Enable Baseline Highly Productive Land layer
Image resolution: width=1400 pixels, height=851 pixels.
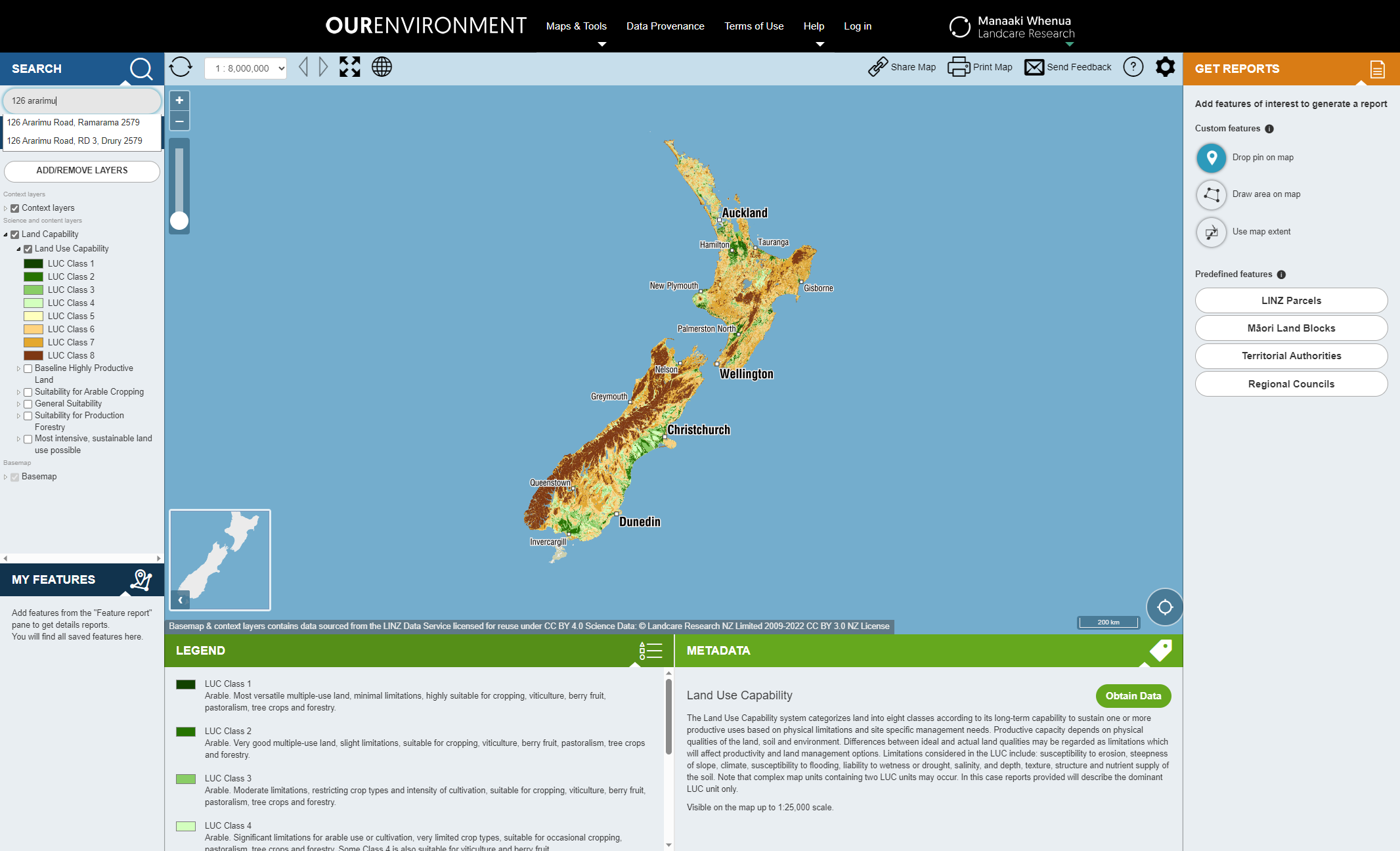(28, 368)
